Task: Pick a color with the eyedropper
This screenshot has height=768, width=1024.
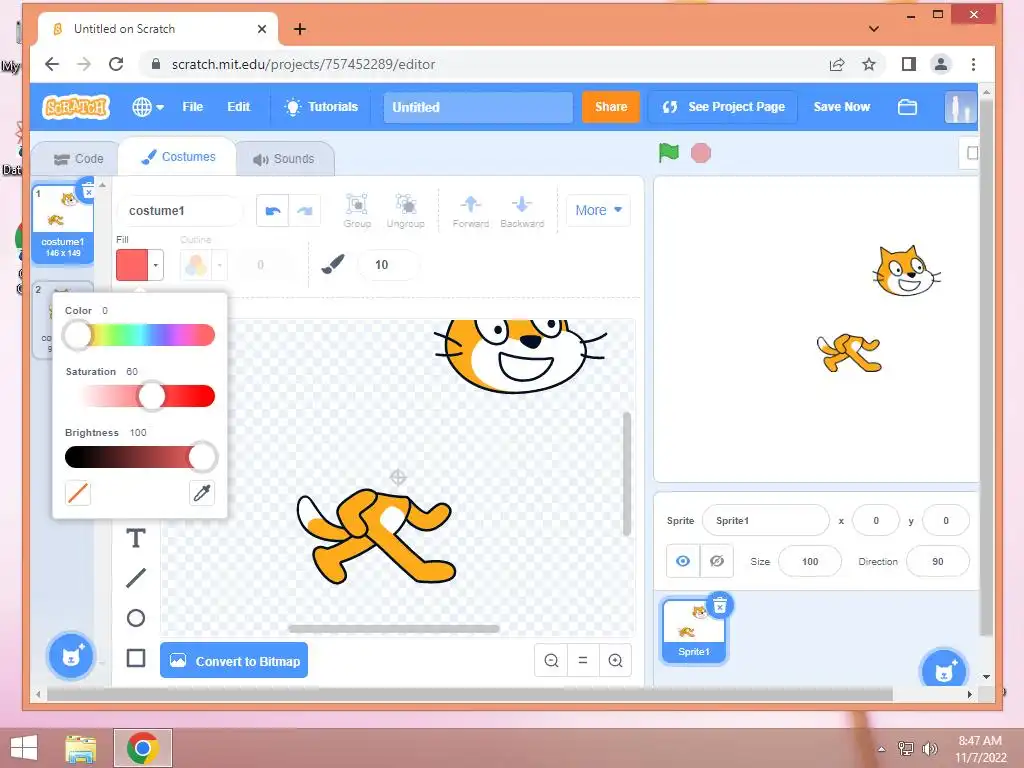Action: 202,493
